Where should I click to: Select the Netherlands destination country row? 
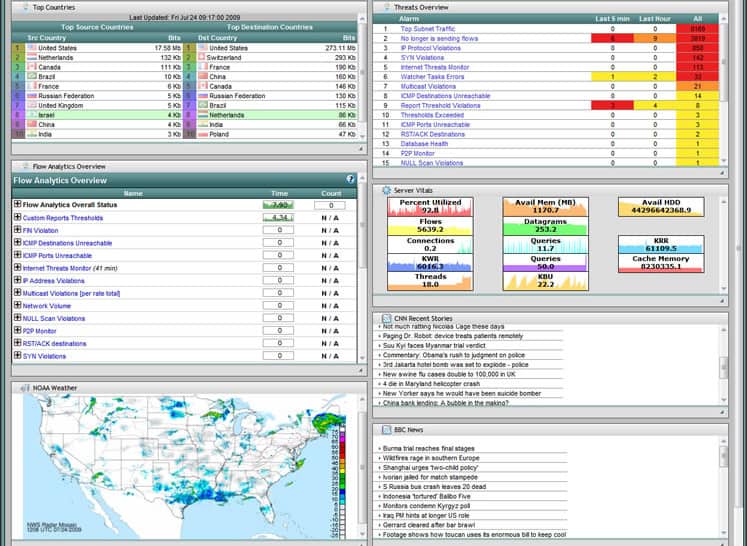(x=270, y=115)
